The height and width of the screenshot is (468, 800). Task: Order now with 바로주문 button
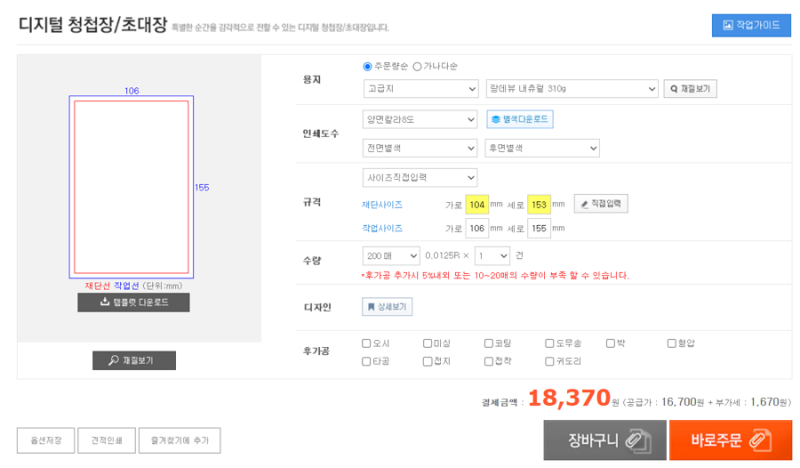731,440
